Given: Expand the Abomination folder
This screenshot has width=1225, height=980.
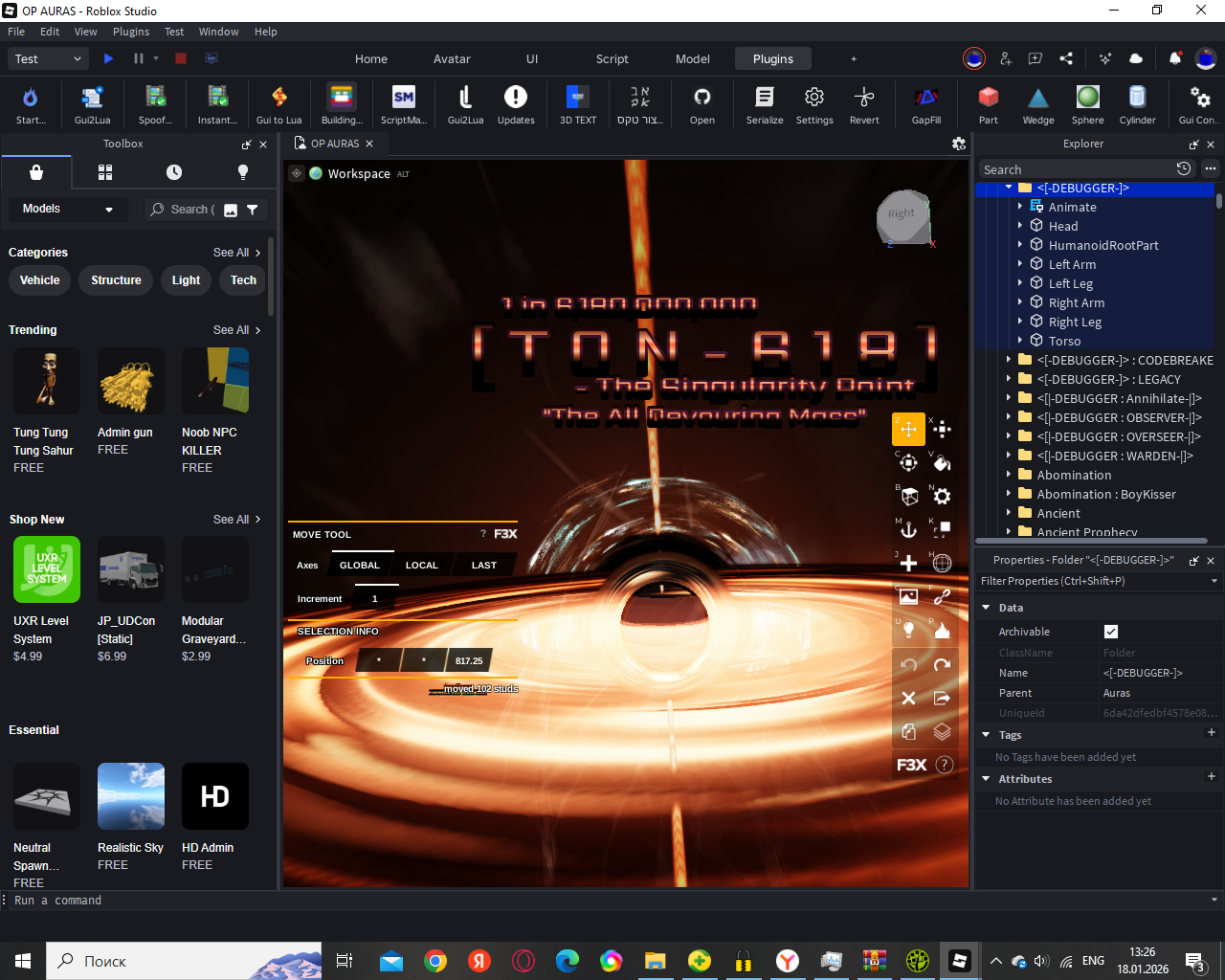Looking at the screenshot, I should [x=1009, y=475].
